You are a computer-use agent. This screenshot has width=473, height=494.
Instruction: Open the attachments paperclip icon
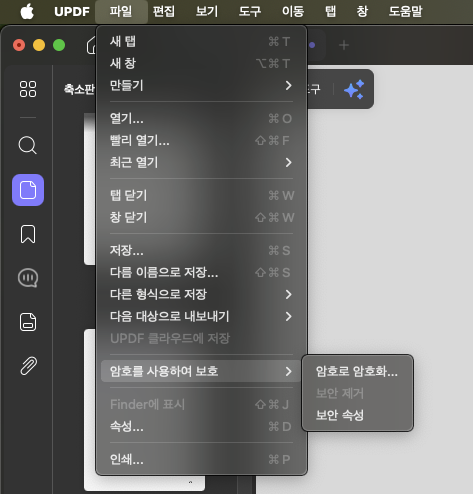pyautogui.click(x=29, y=366)
